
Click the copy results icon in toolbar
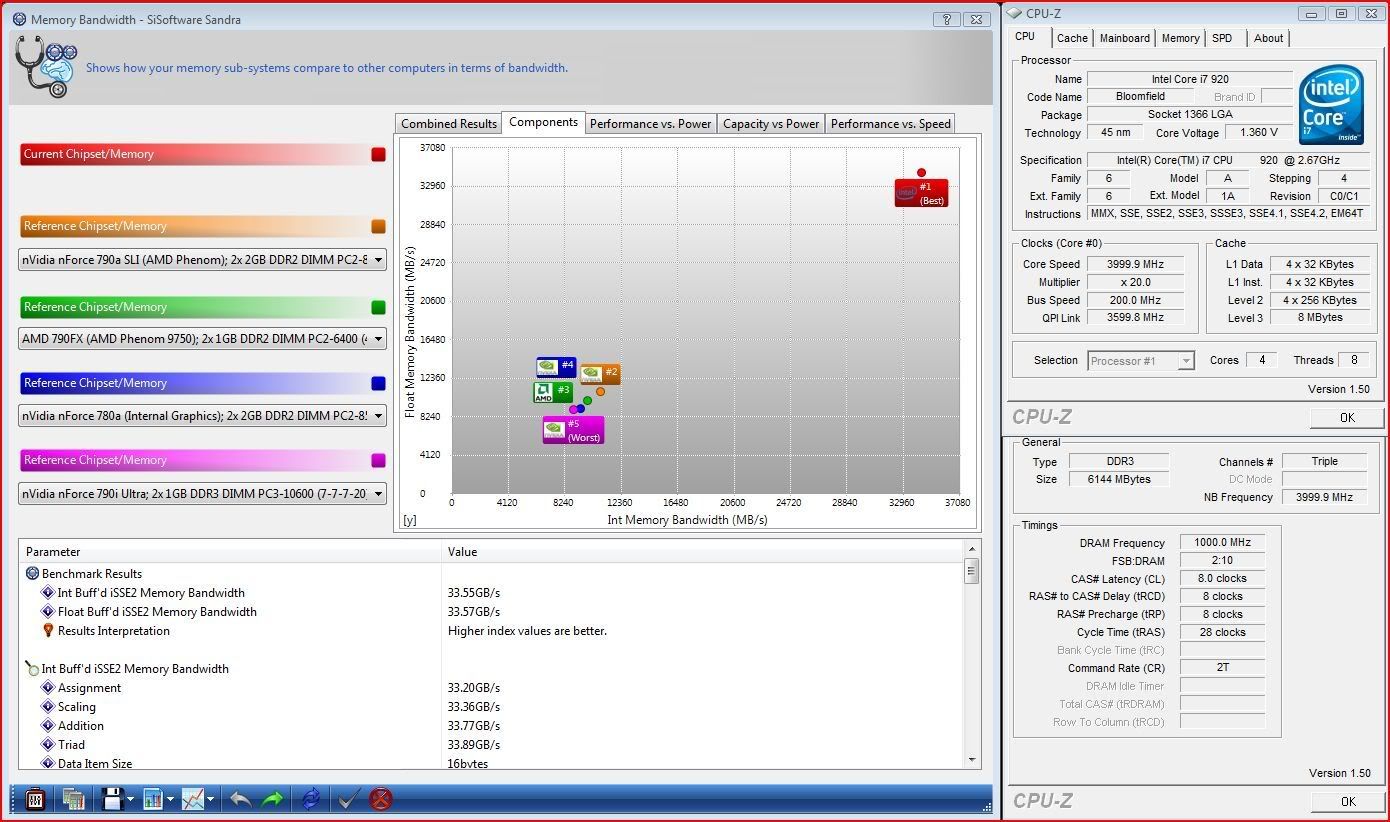coord(72,799)
